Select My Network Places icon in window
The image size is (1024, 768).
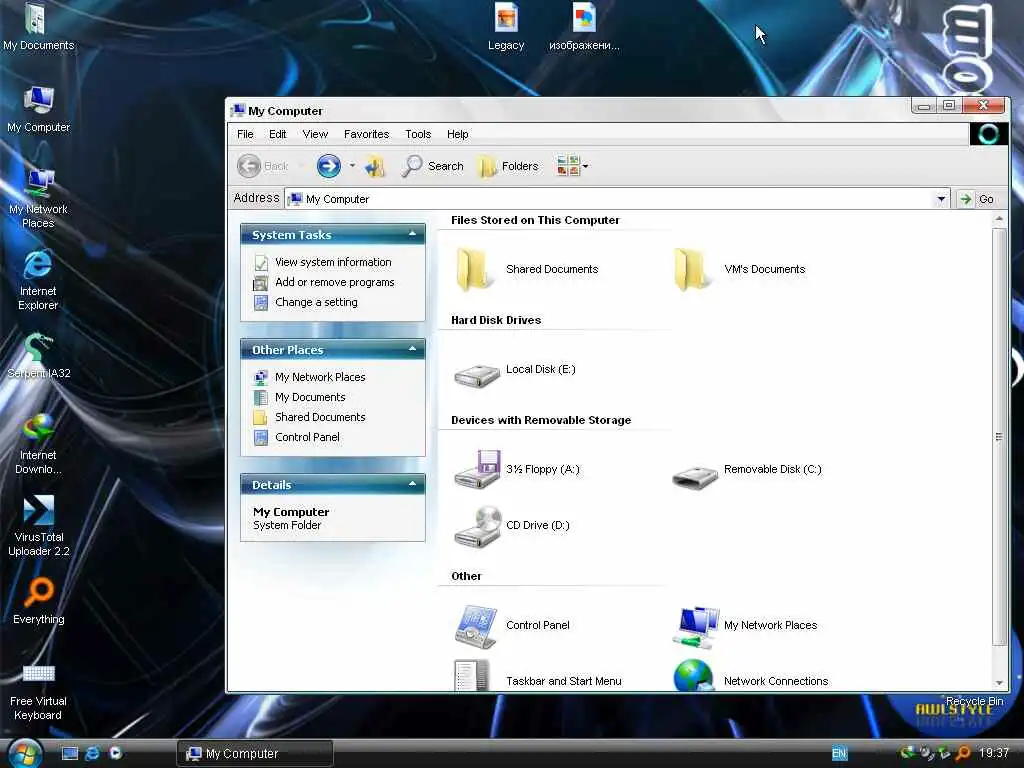pos(696,626)
